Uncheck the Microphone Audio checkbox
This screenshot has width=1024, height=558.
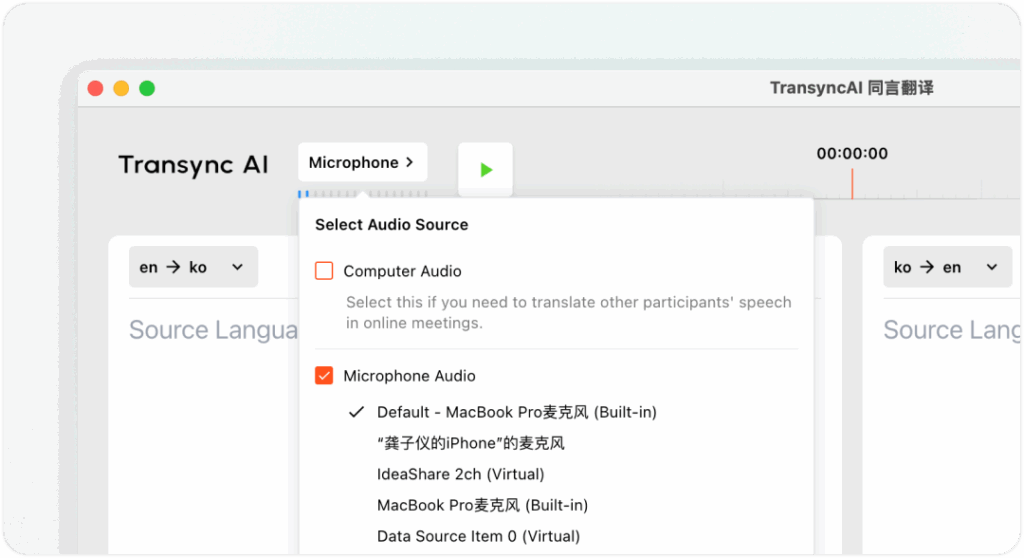(x=324, y=376)
